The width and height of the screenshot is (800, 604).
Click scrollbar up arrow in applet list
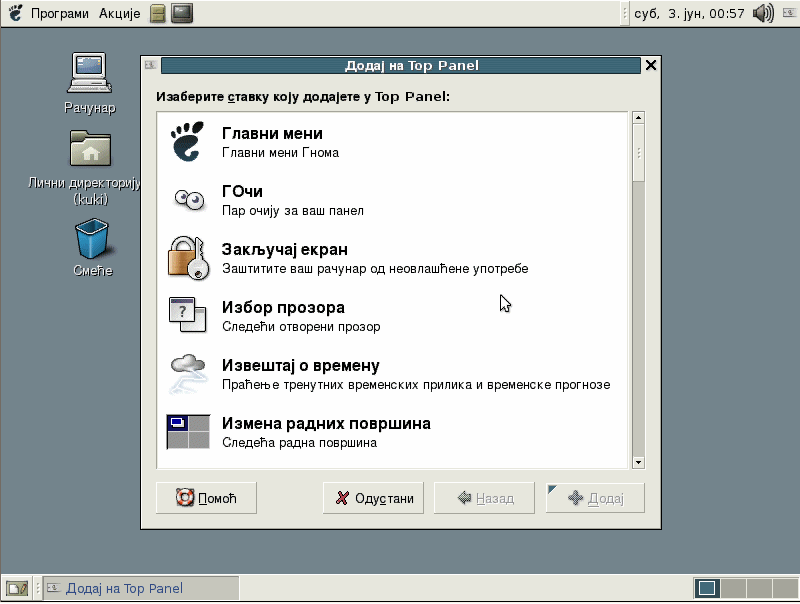pos(638,118)
